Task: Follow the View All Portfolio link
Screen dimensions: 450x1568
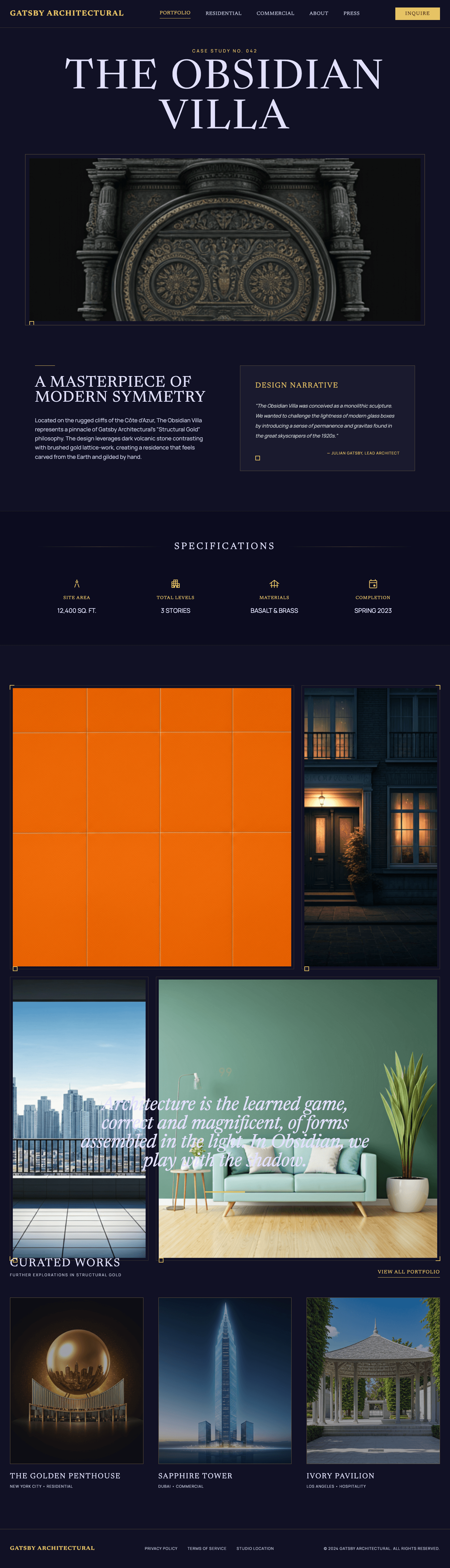Action: click(x=408, y=1272)
